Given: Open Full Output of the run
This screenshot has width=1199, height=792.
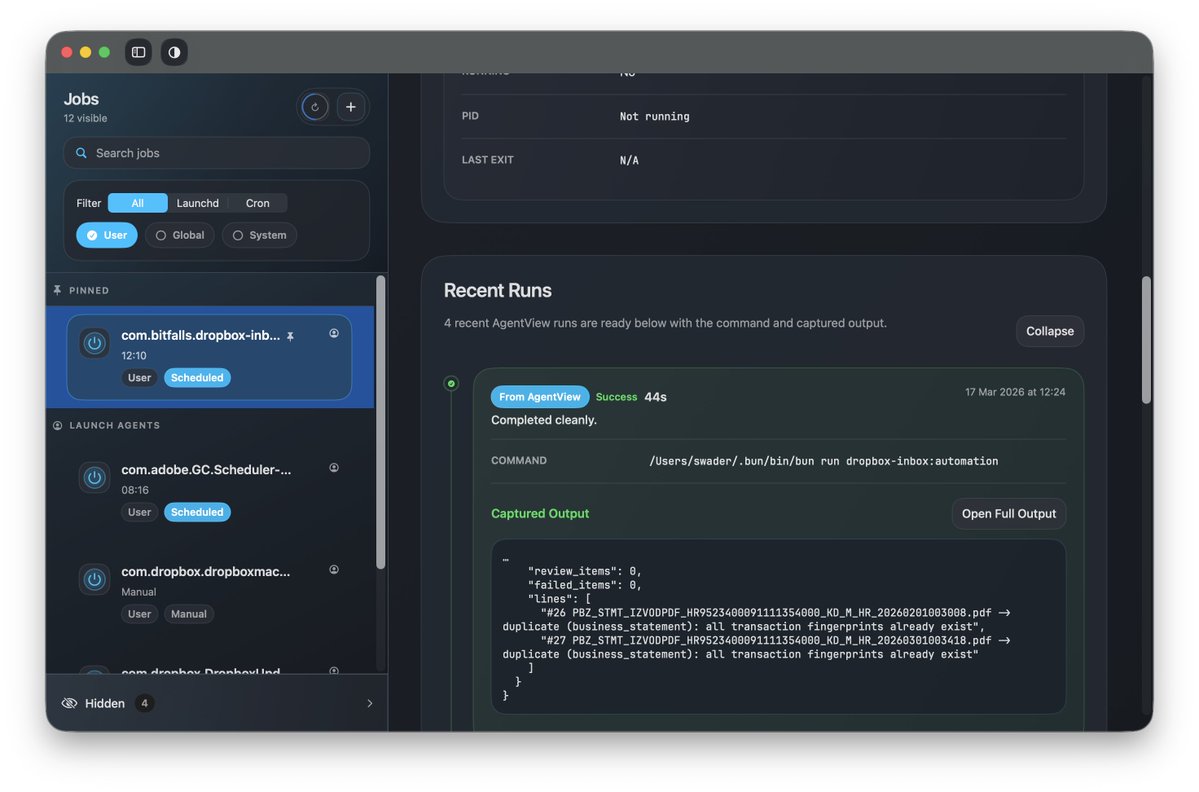Looking at the screenshot, I should point(1009,514).
